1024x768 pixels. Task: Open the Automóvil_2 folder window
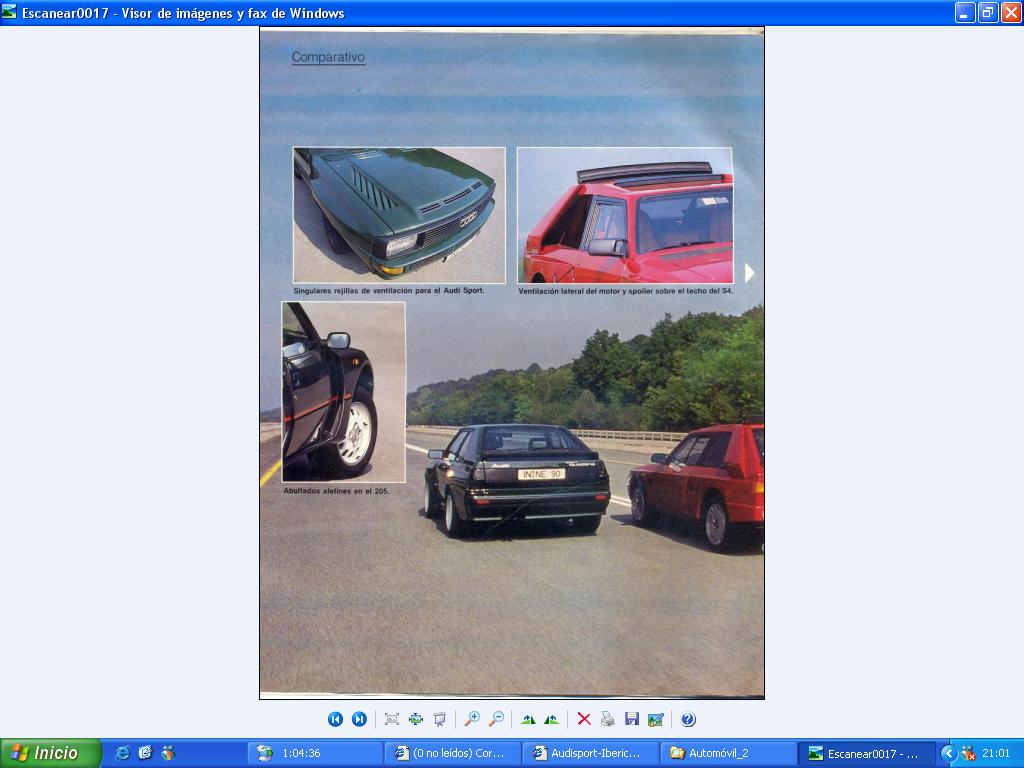[728, 754]
